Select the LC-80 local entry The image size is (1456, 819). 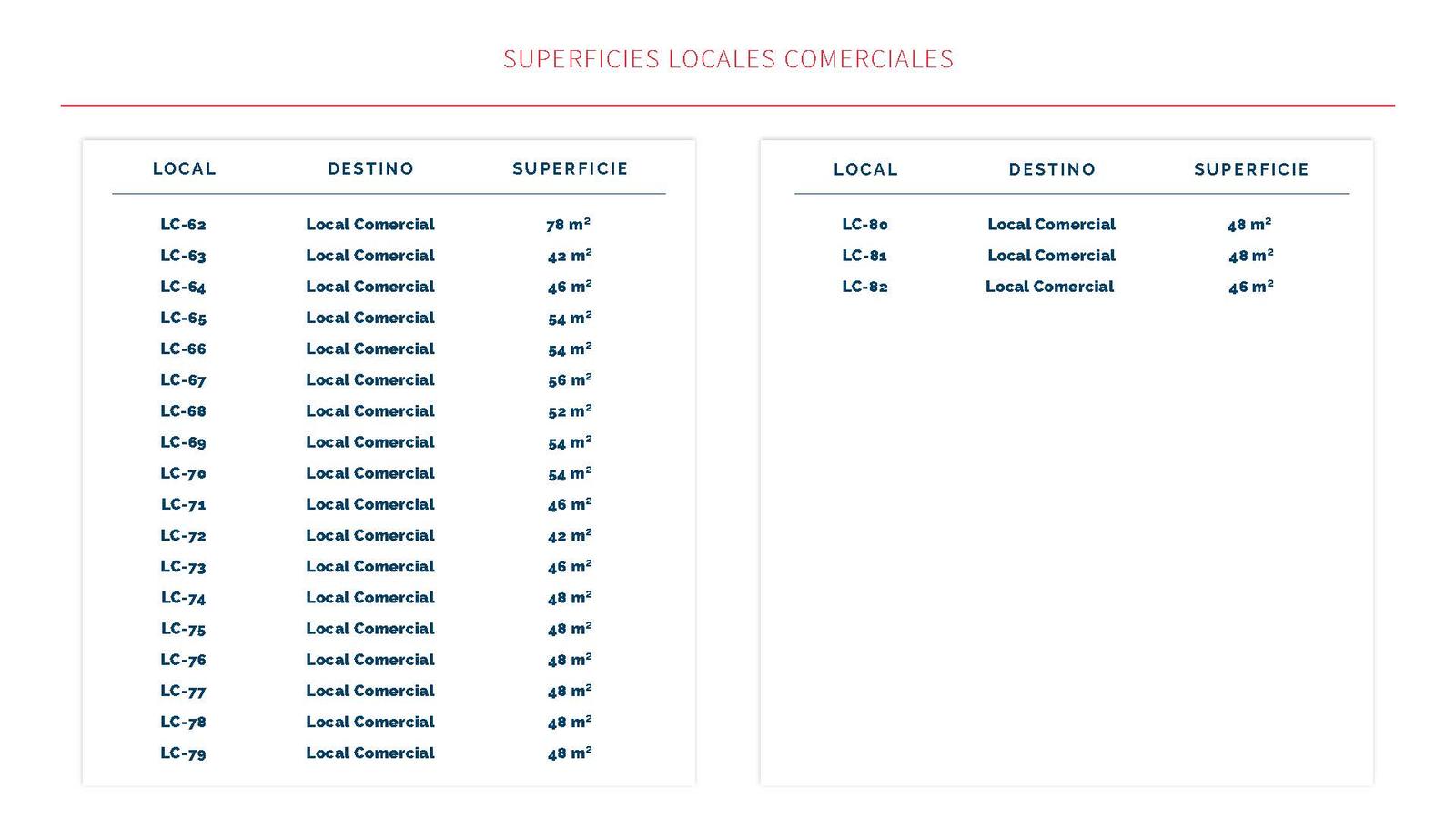(x=864, y=225)
